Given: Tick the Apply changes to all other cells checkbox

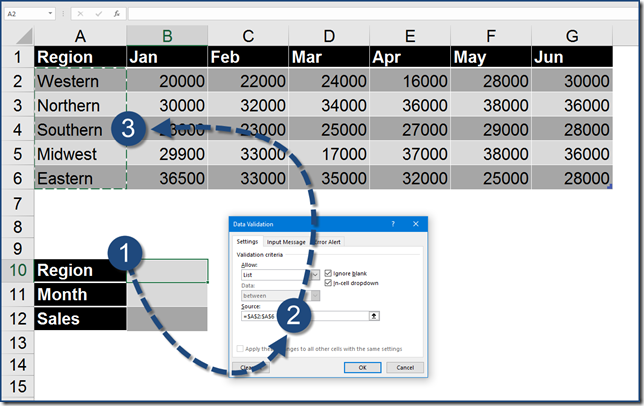Looking at the screenshot, I should [239, 349].
